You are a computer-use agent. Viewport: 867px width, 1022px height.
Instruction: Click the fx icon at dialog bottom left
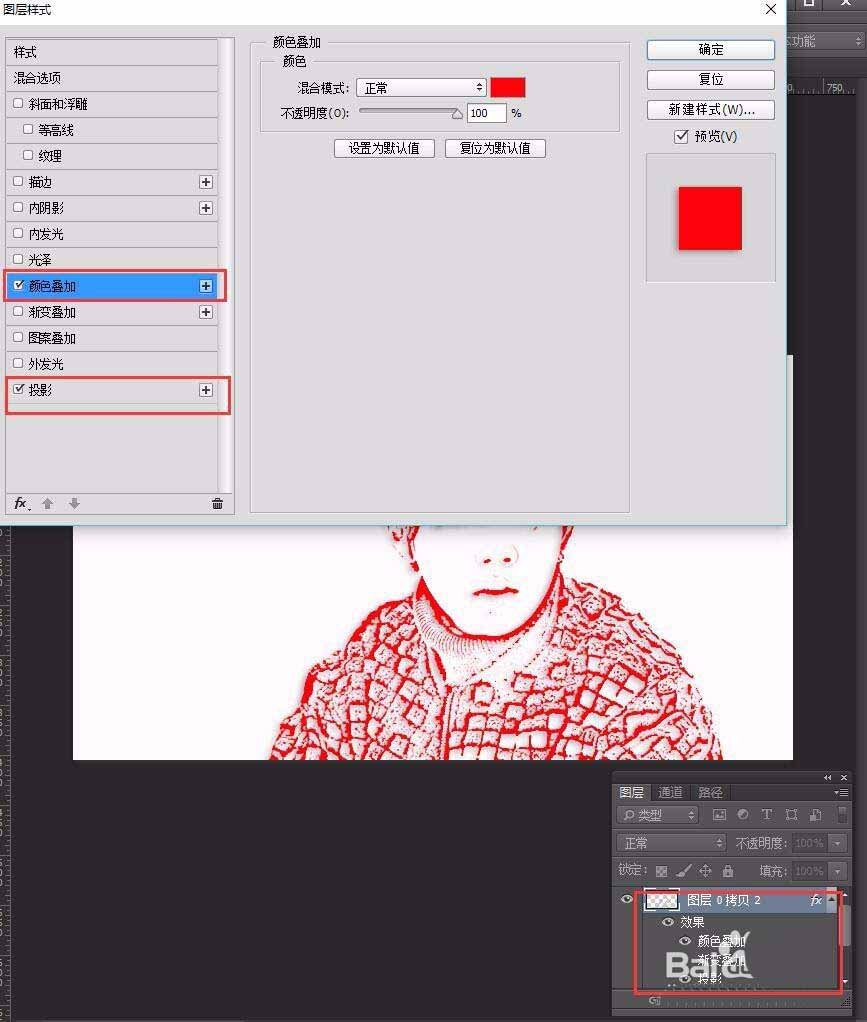click(20, 503)
